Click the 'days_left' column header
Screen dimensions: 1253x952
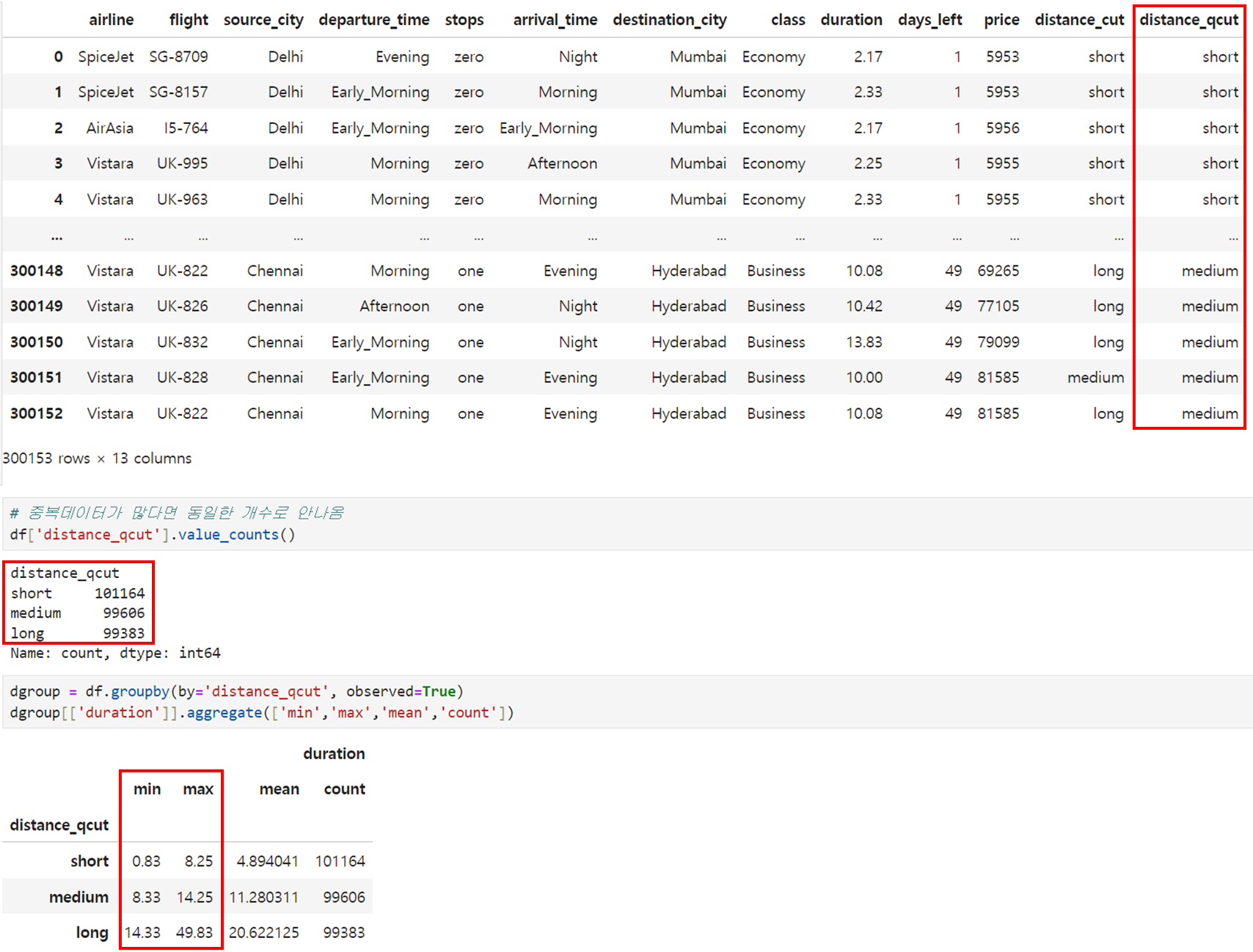pyautogui.click(x=930, y=20)
